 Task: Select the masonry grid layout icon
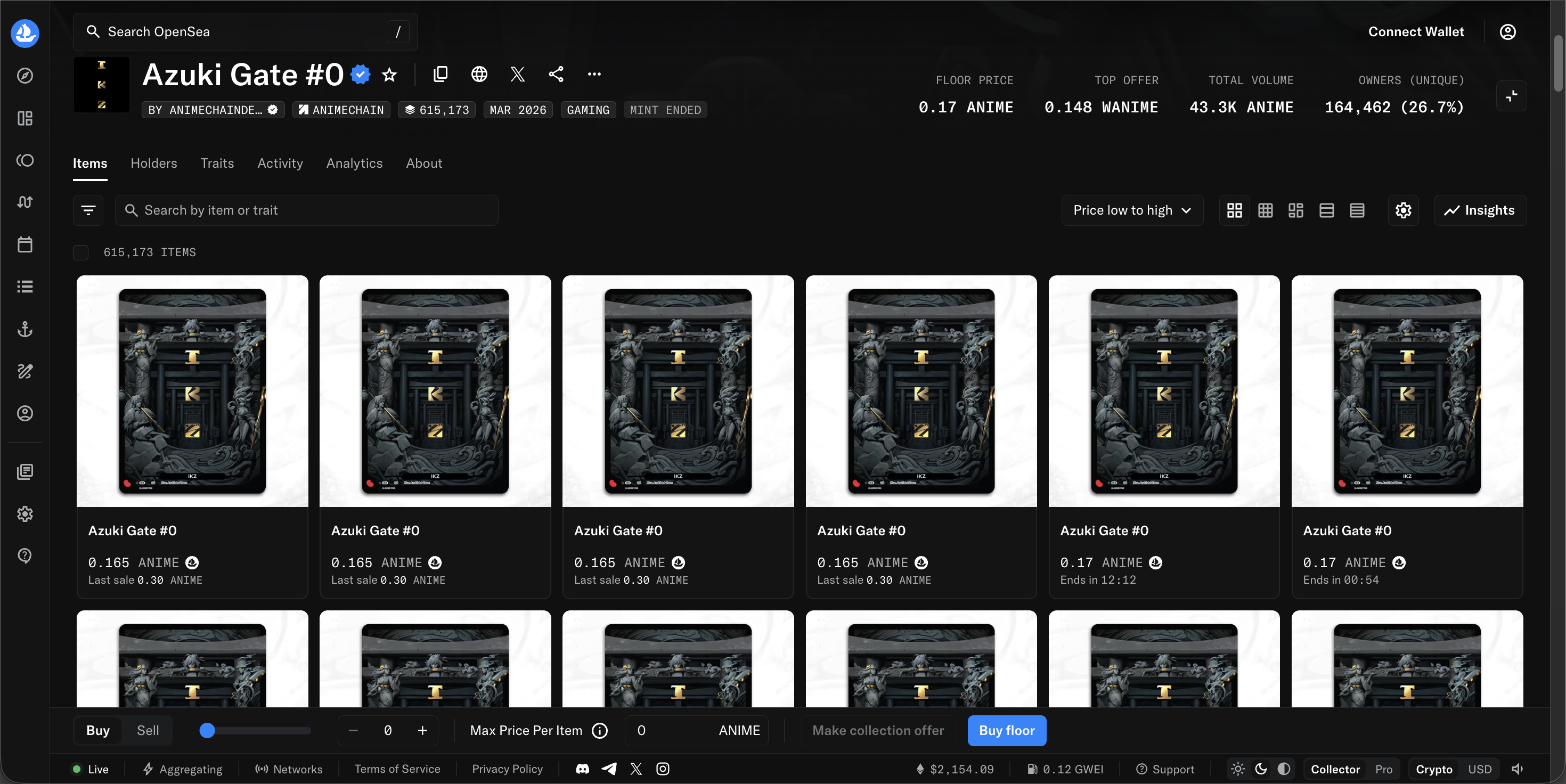(1295, 210)
